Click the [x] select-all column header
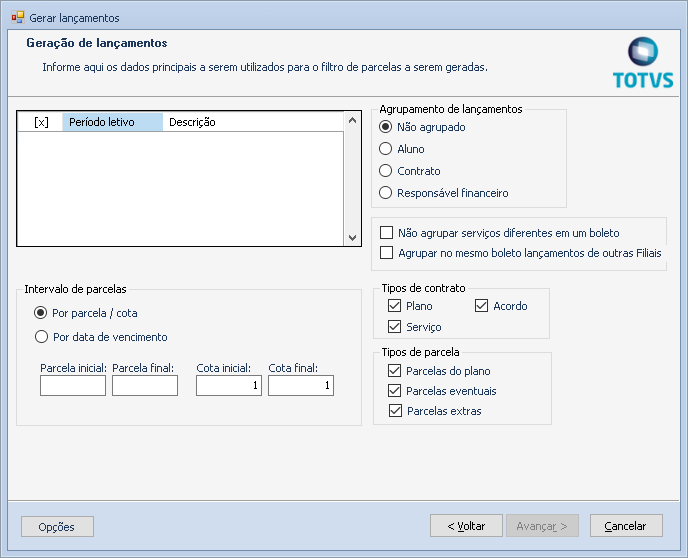This screenshot has width=688, height=558. tap(41, 122)
